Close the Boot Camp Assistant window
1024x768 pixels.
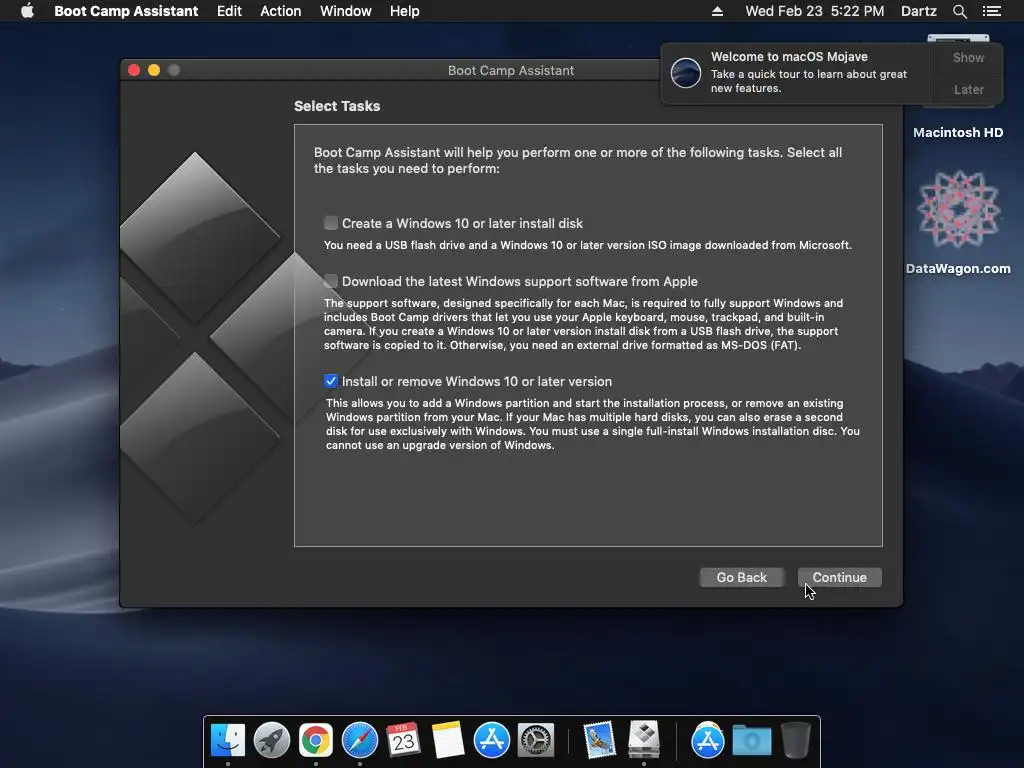point(134,70)
